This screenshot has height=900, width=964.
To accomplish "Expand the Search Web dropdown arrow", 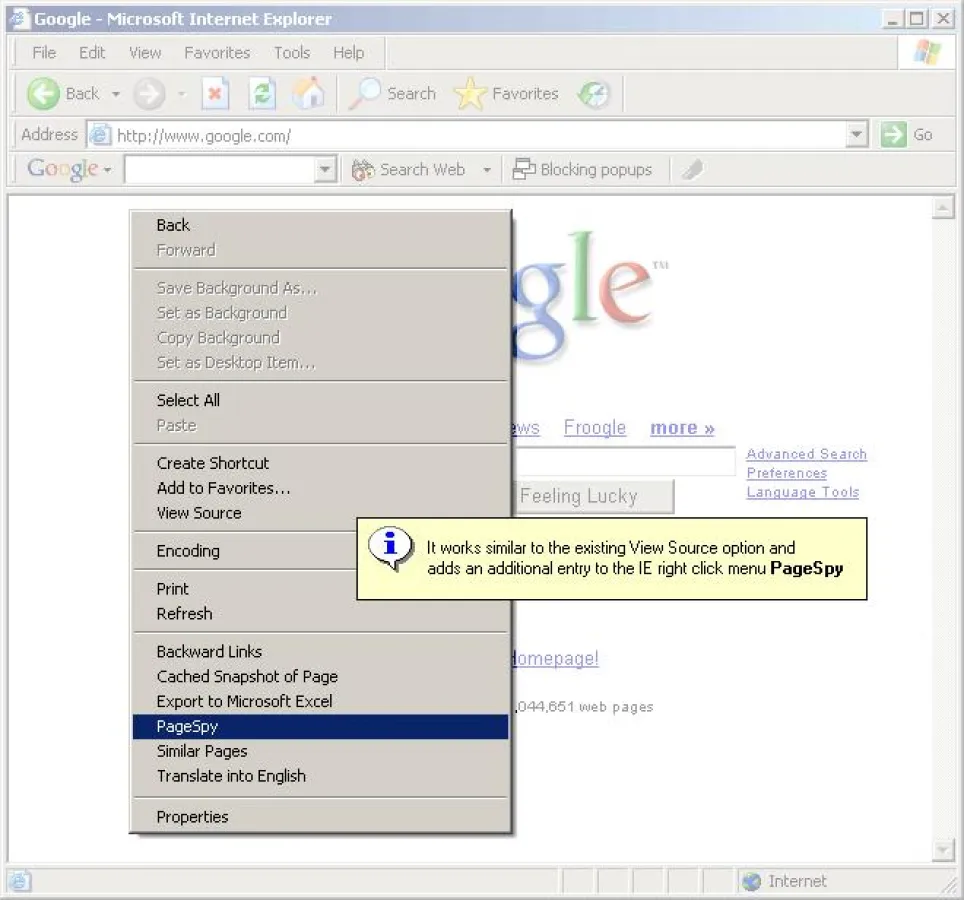I will 487,171.
